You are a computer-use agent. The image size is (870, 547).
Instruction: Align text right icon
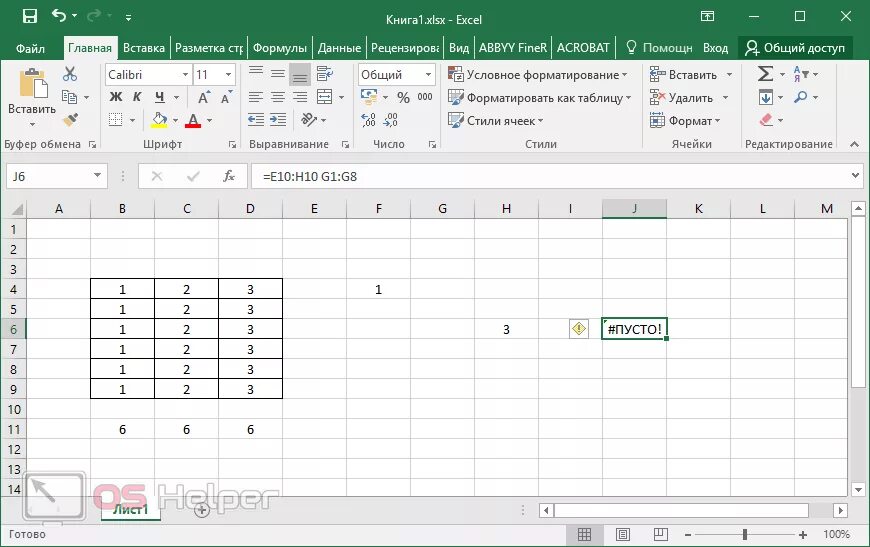[300, 97]
